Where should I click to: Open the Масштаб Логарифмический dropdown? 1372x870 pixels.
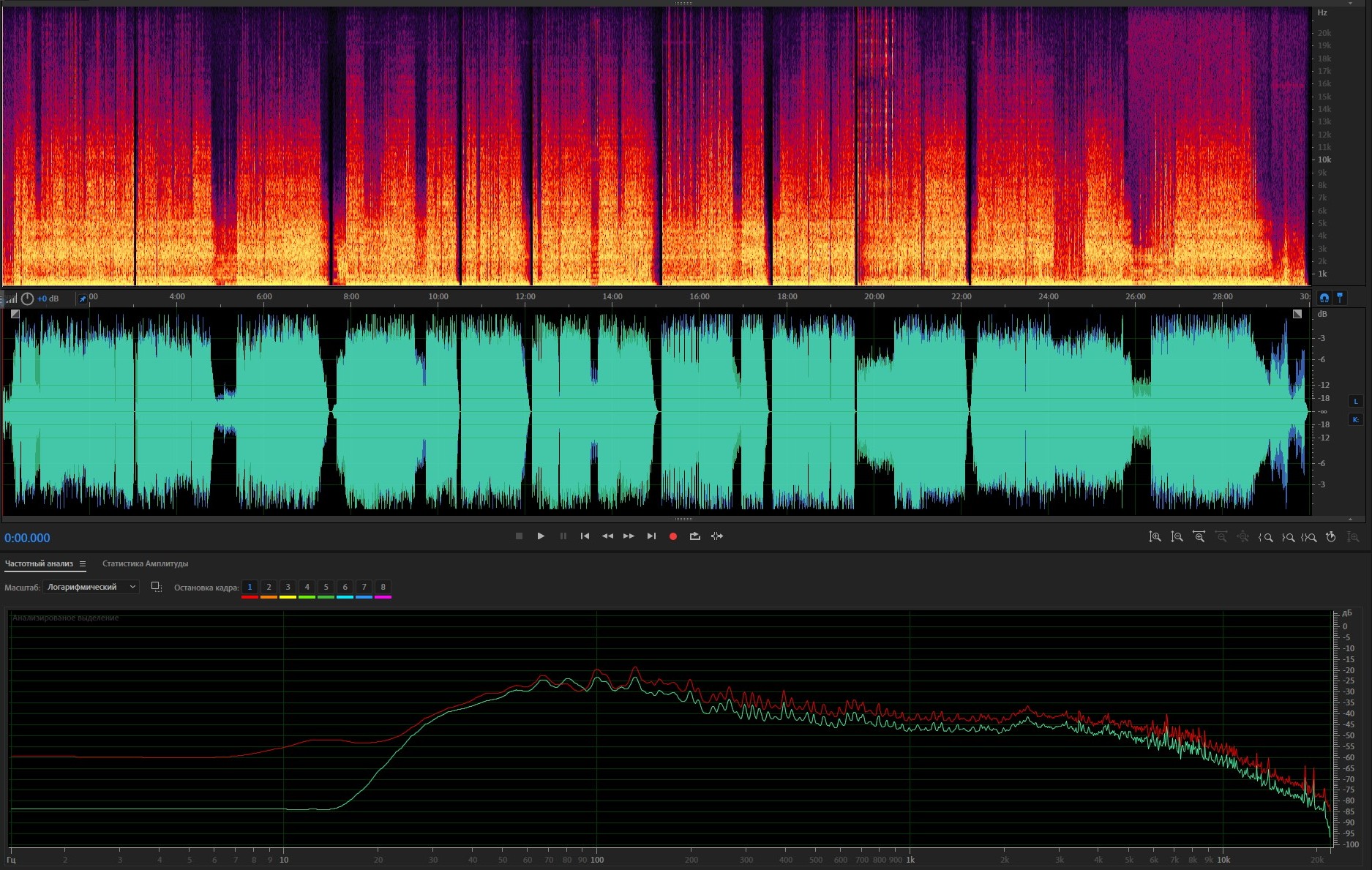point(91,587)
